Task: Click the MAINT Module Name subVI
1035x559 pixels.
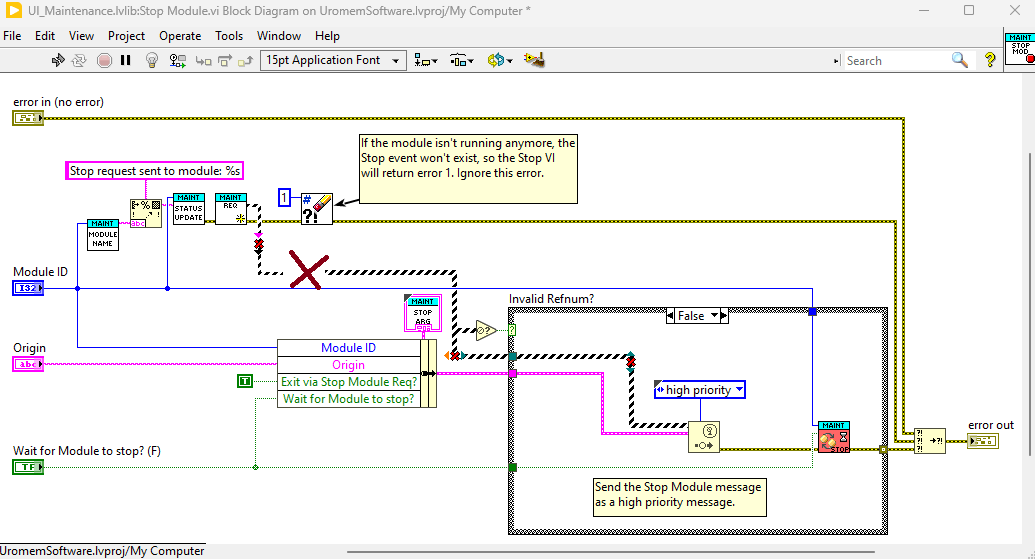Action: (103, 235)
